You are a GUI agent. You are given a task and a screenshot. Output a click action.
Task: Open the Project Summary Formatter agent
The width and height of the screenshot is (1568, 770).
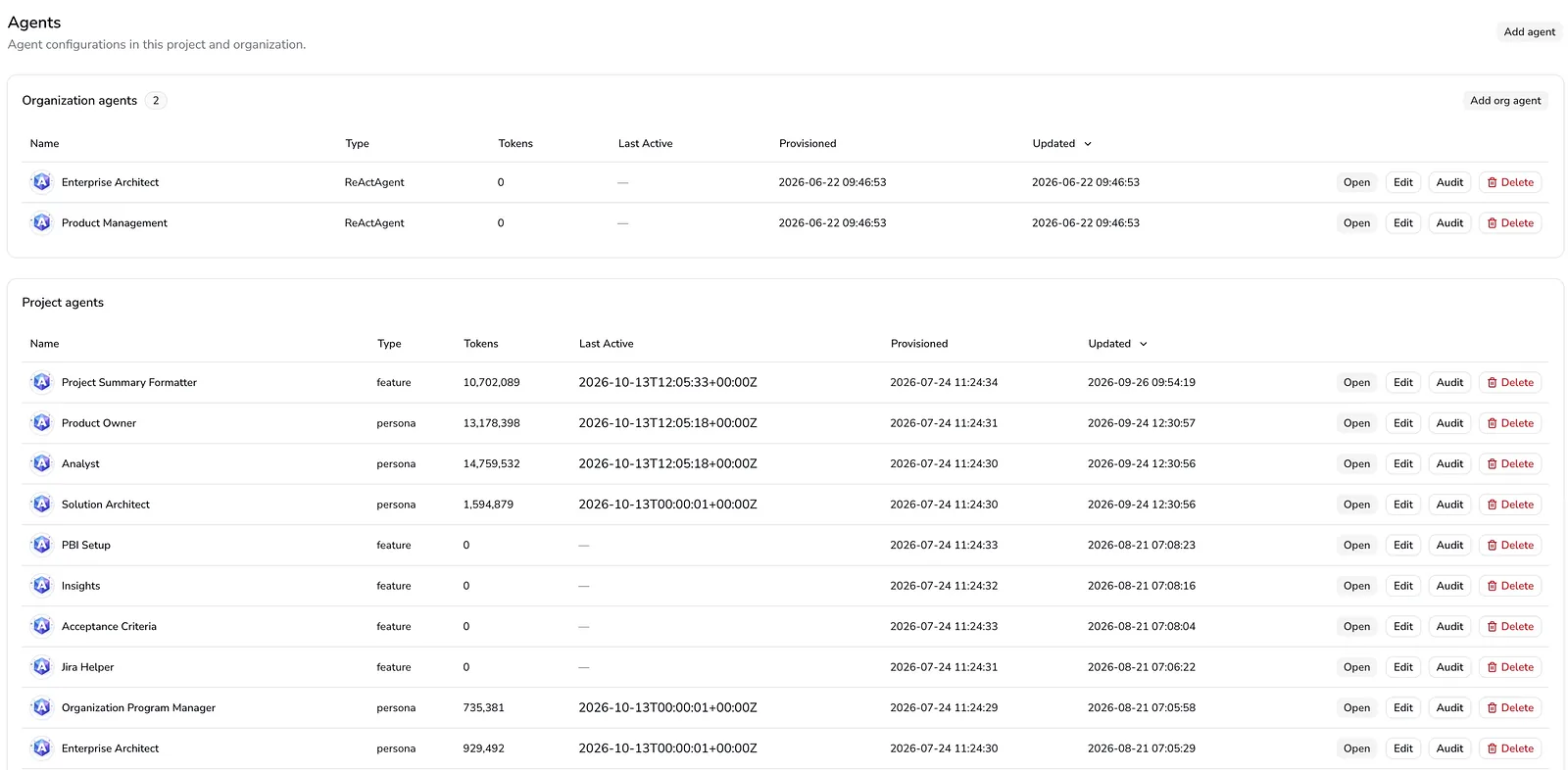click(x=1356, y=382)
